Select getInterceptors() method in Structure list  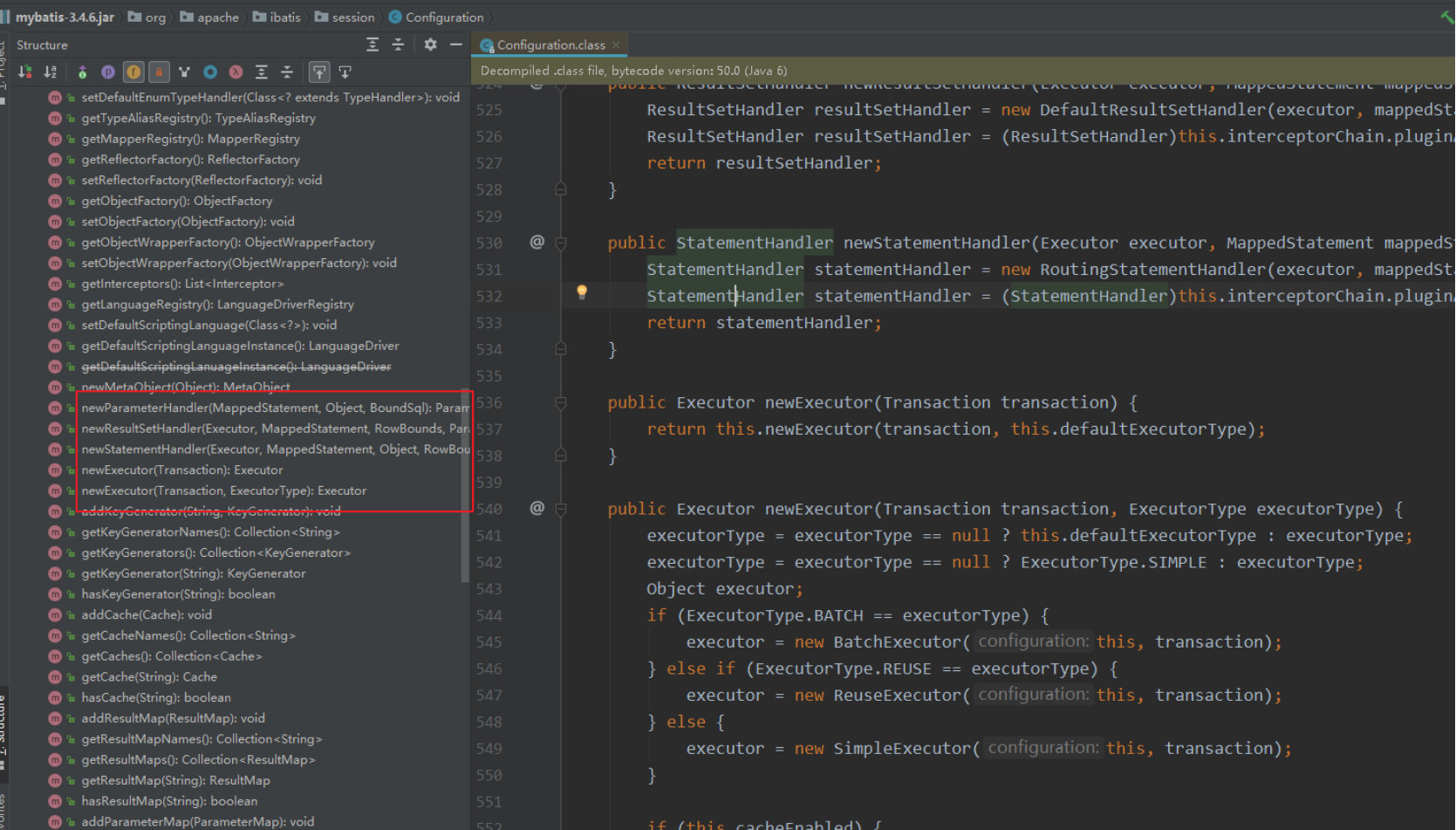point(181,284)
